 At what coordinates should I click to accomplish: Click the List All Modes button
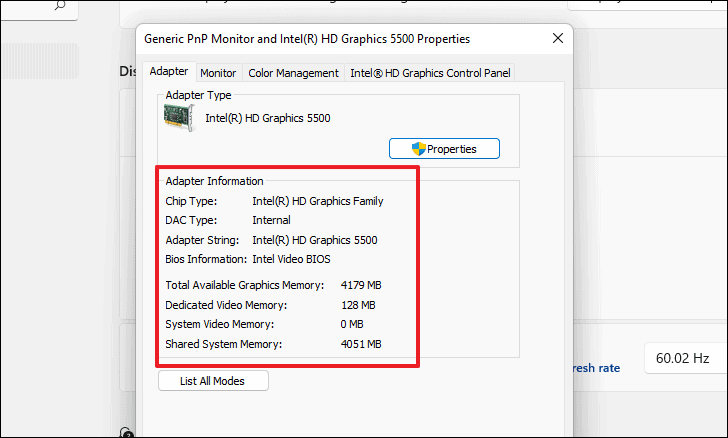[213, 381]
